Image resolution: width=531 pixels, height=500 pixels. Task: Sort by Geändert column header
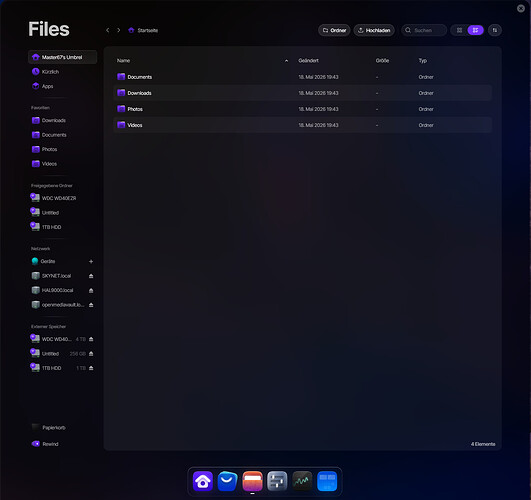tap(309, 61)
